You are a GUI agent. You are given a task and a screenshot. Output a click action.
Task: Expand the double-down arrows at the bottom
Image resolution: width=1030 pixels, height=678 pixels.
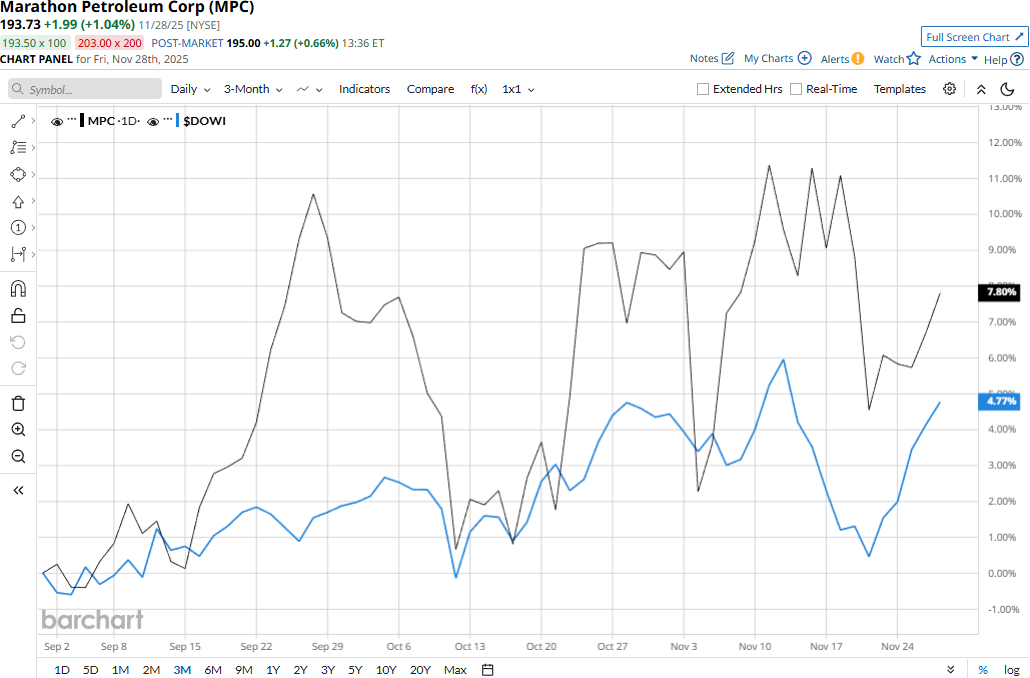(x=951, y=669)
